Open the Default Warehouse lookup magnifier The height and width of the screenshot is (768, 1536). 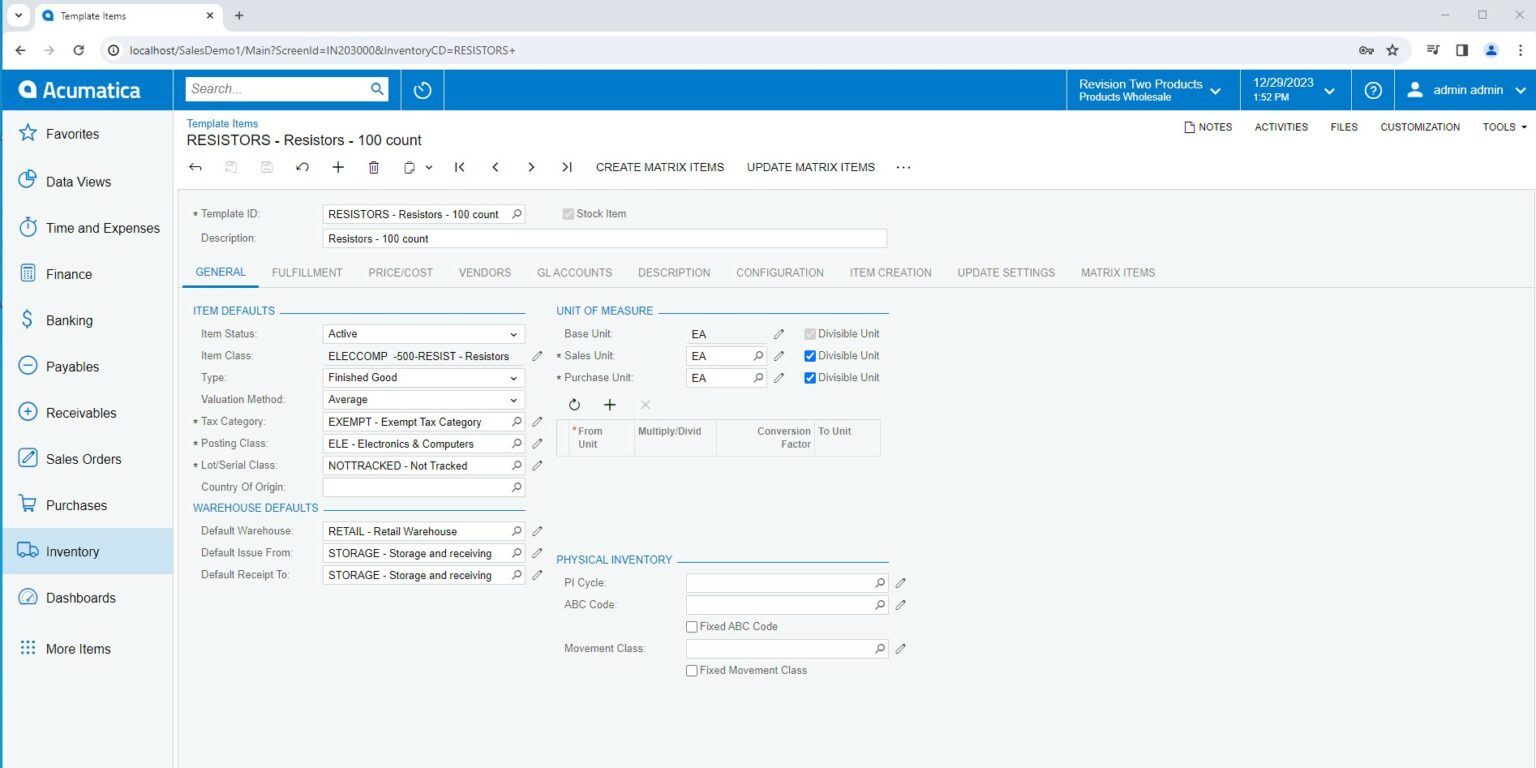click(516, 532)
